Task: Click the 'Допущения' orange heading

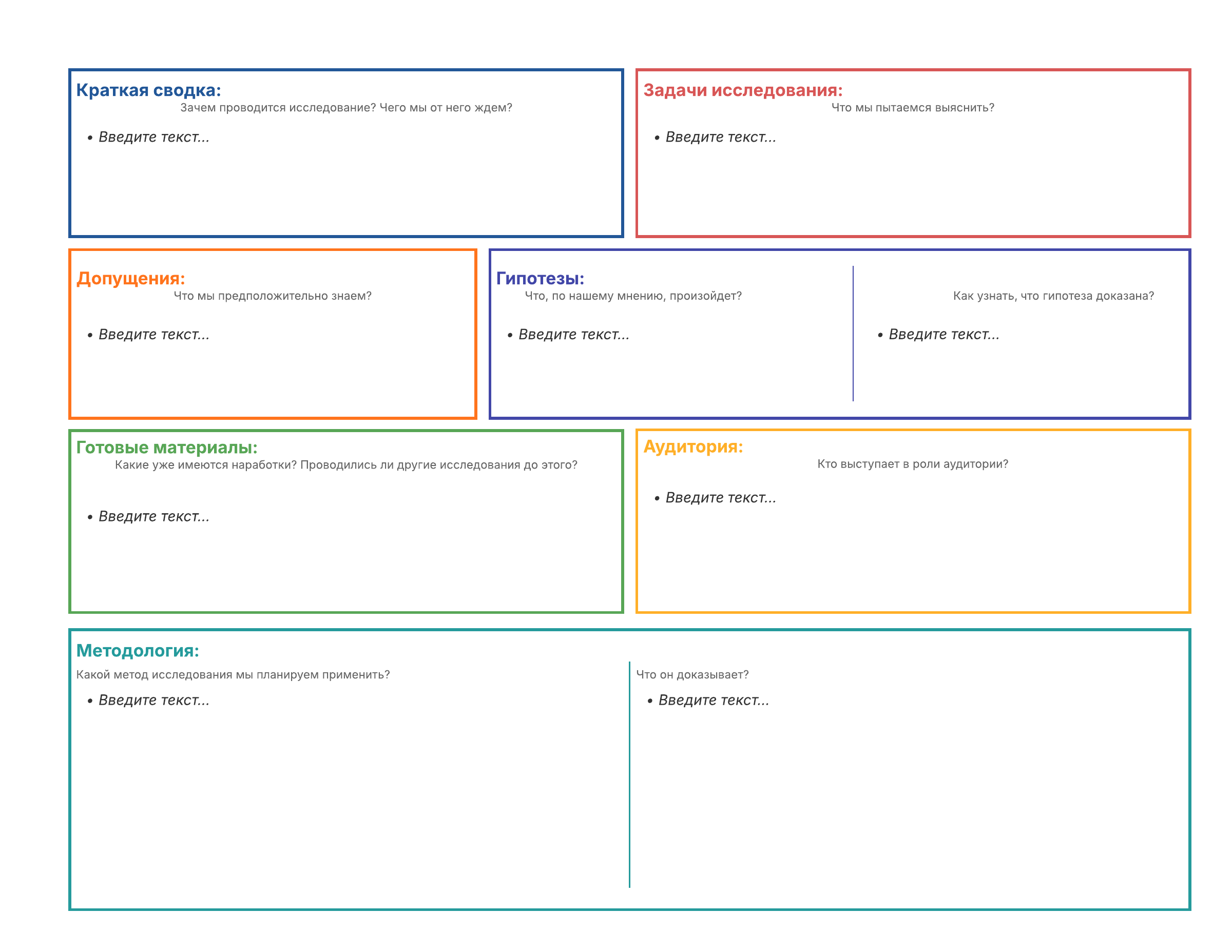Action: [130, 278]
